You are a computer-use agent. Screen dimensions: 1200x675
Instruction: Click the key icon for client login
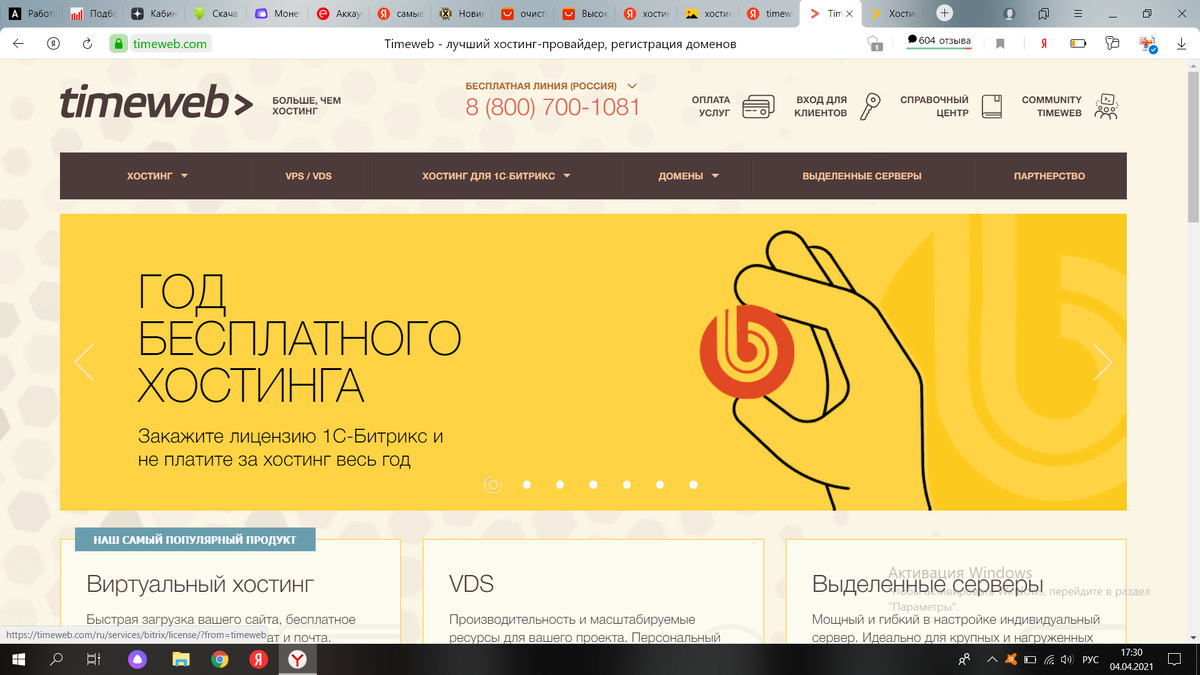tap(872, 106)
